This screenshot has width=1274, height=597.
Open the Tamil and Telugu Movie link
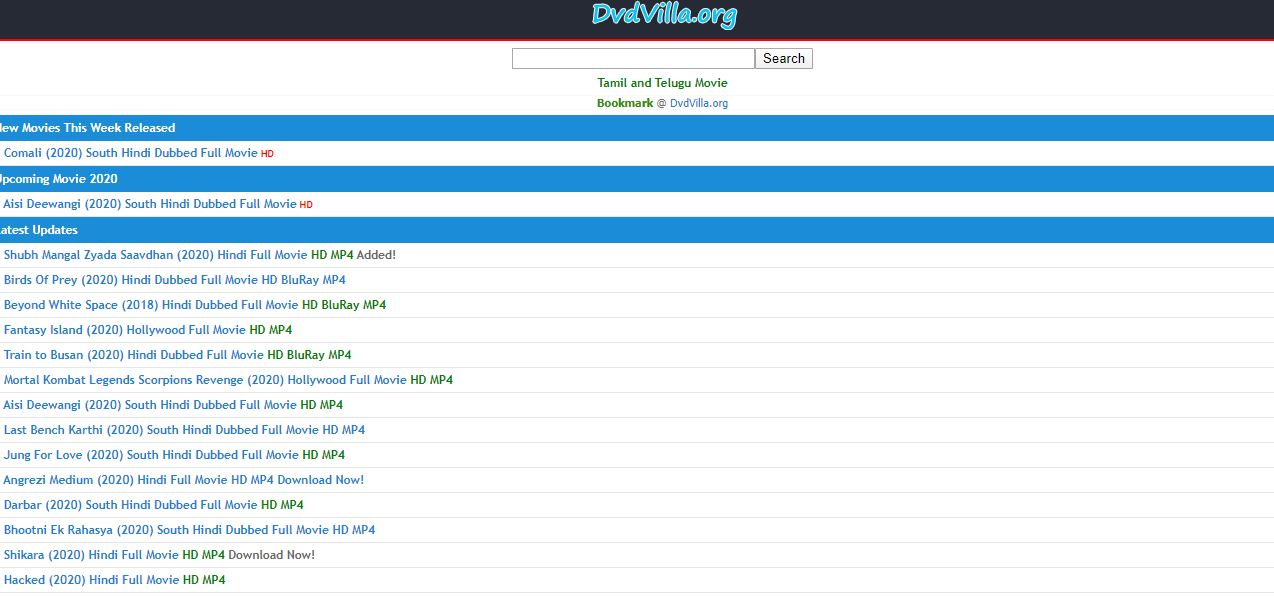pyautogui.click(x=662, y=83)
